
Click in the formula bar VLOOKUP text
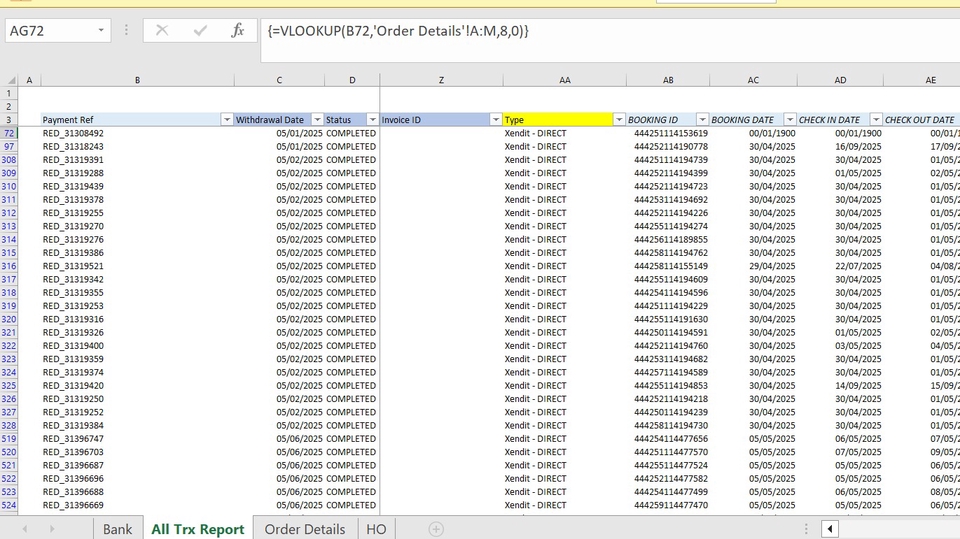(x=398, y=31)
